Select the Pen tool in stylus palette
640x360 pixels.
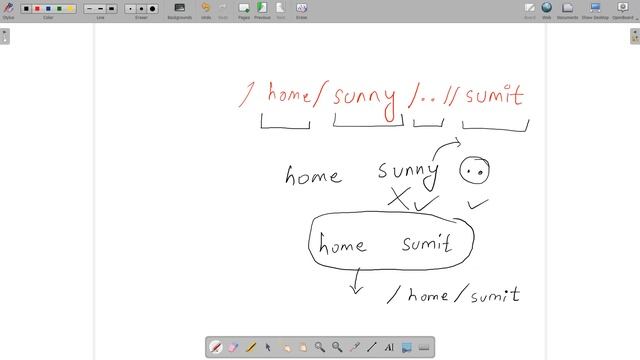pyautogui.click(x=216, y=347)
